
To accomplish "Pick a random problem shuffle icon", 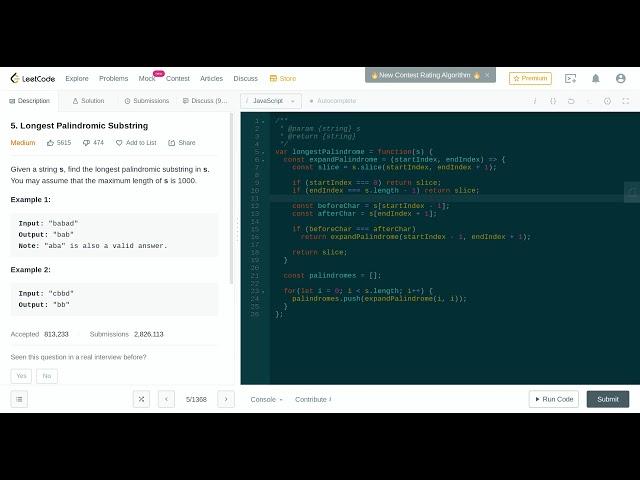I will (x=141, y=399).
